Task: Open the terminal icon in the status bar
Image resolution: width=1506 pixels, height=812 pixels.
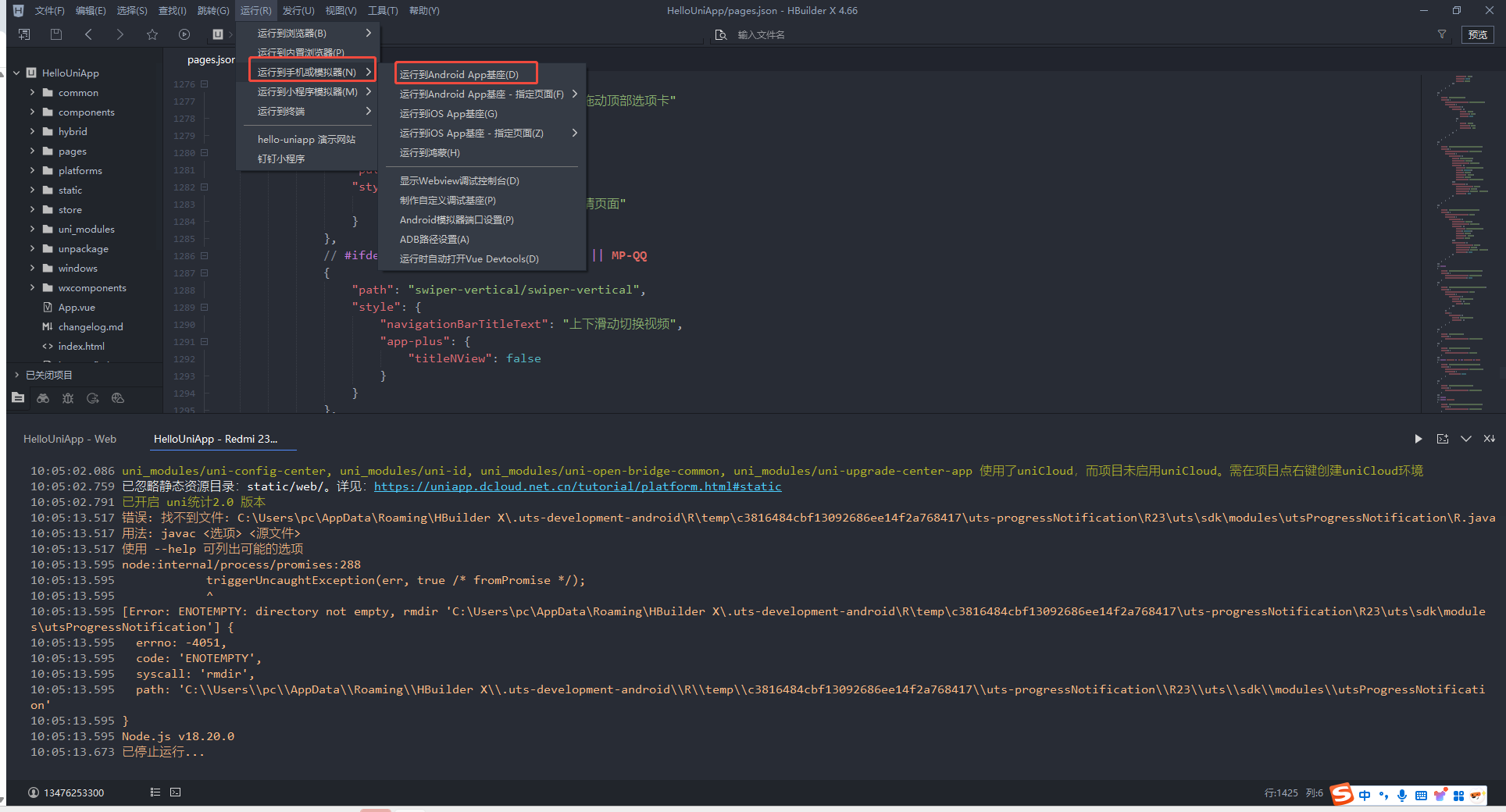Action: (176, 792)
